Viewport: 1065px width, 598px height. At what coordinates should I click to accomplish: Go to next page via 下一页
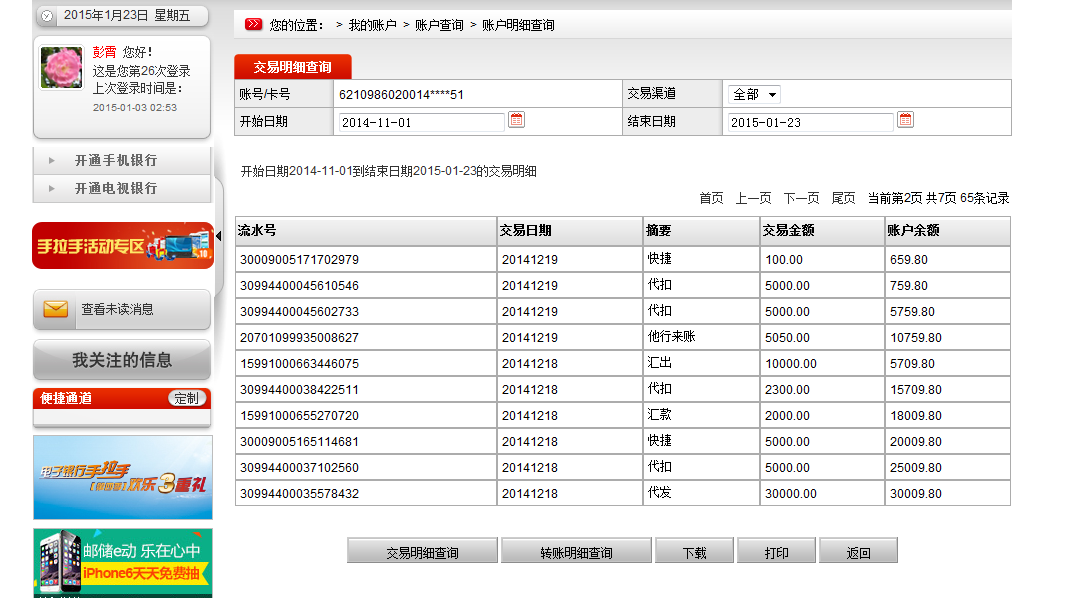801,198
